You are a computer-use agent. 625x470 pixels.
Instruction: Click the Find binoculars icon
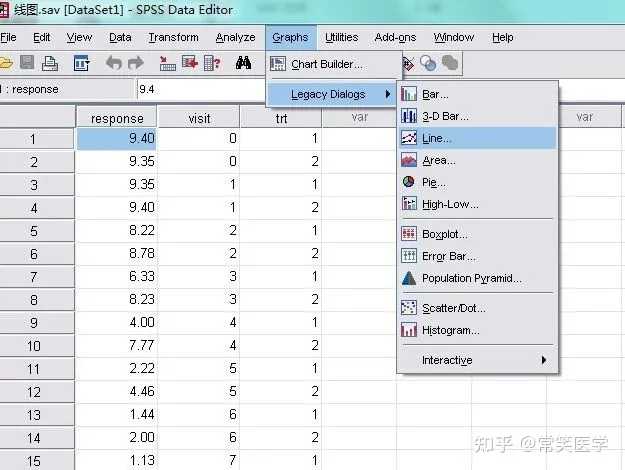coord(243,63)
